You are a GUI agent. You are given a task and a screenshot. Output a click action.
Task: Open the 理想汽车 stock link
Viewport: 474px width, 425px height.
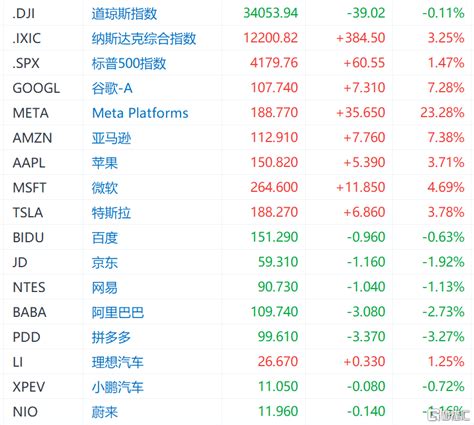pos(118,362)
